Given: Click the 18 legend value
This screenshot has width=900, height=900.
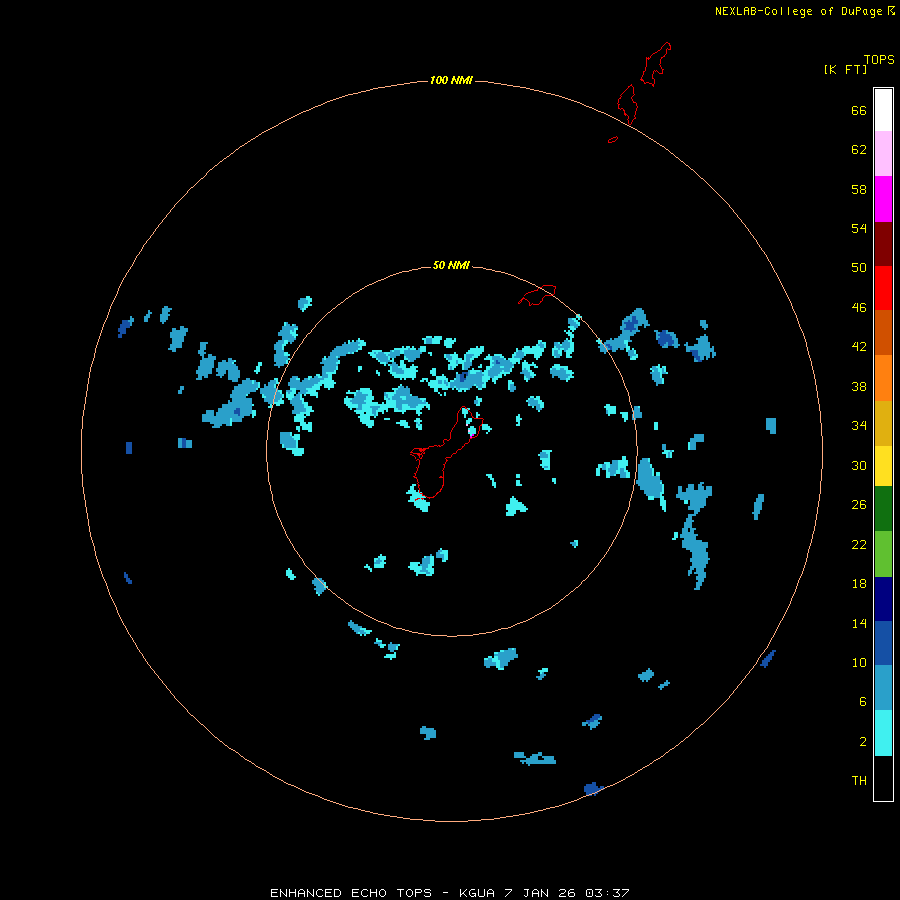Looking at the screenshot, I should tap(859, 584).
